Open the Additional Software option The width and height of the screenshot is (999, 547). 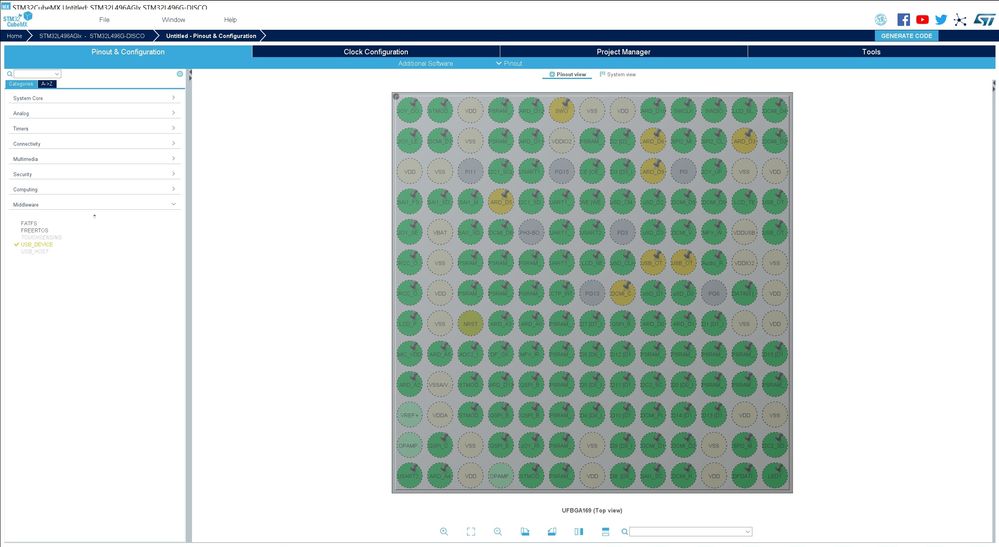tap(426, 64)
